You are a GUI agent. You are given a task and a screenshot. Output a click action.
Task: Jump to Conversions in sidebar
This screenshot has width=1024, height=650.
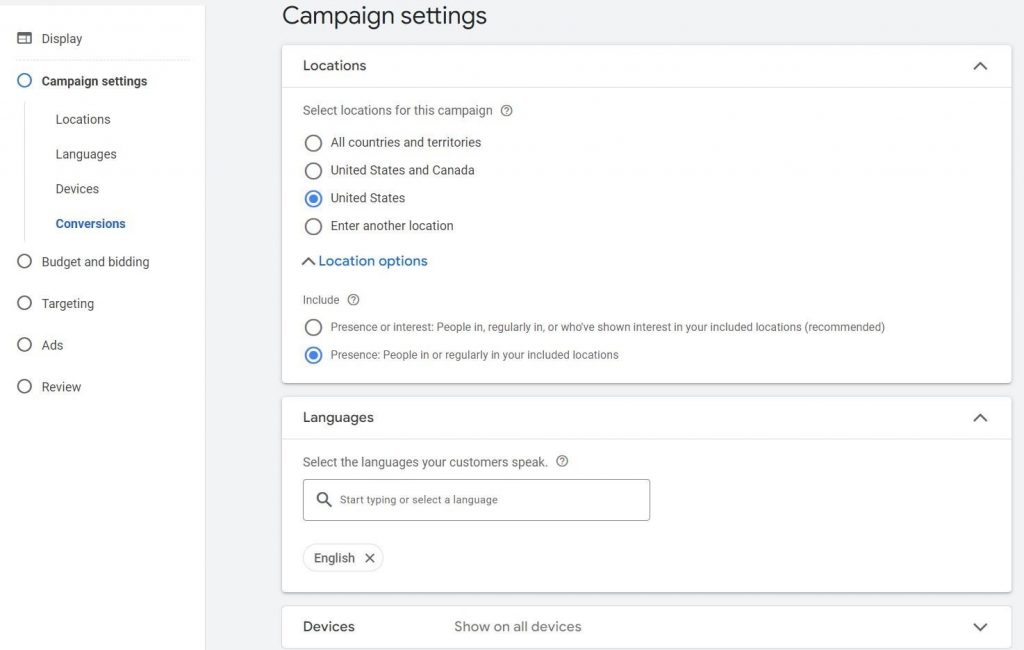(x=90, y=224)
